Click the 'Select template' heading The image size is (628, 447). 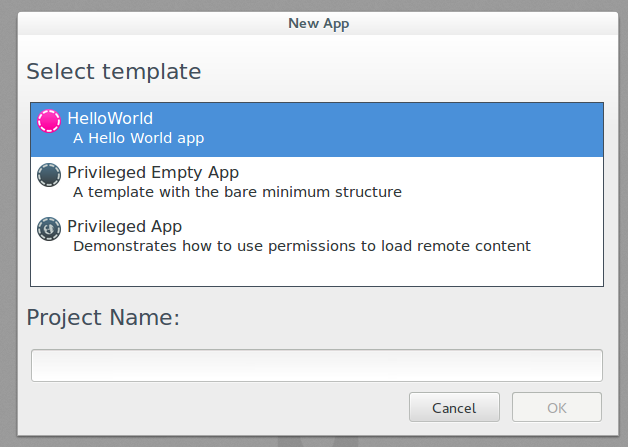point(113,71)
